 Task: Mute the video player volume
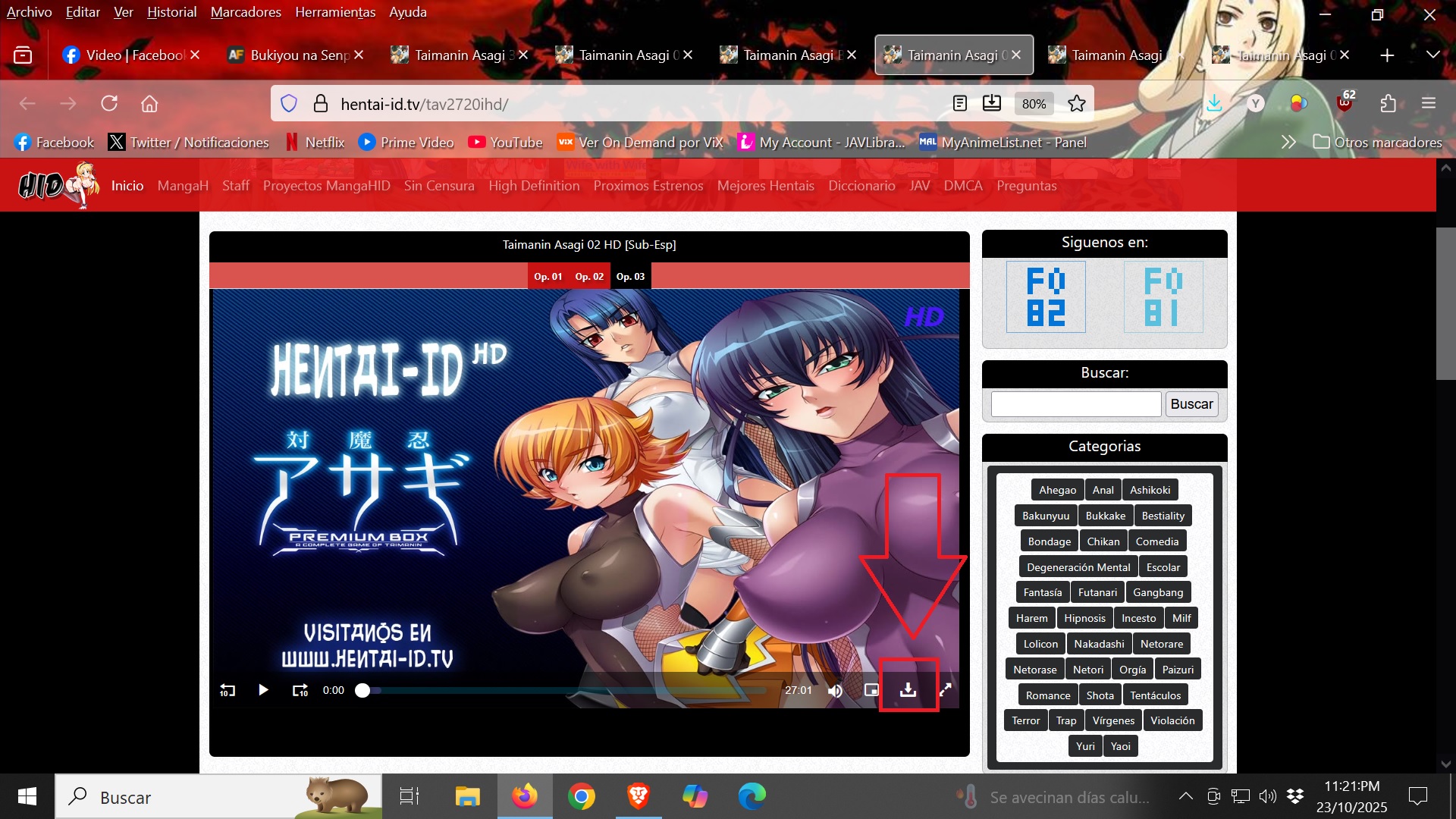point(835,690)
